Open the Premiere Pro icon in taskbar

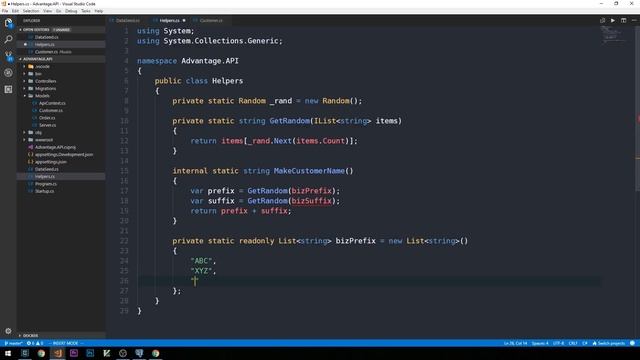(x=74, y=353)
